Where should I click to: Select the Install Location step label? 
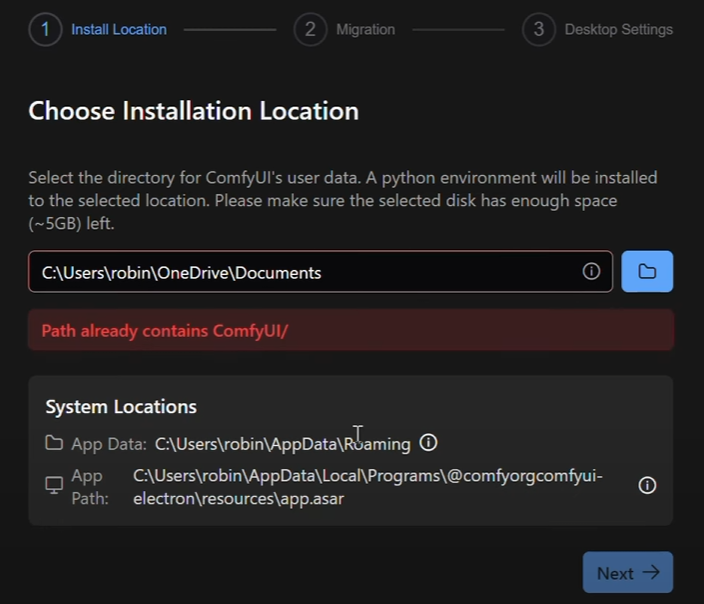[119, 29]
